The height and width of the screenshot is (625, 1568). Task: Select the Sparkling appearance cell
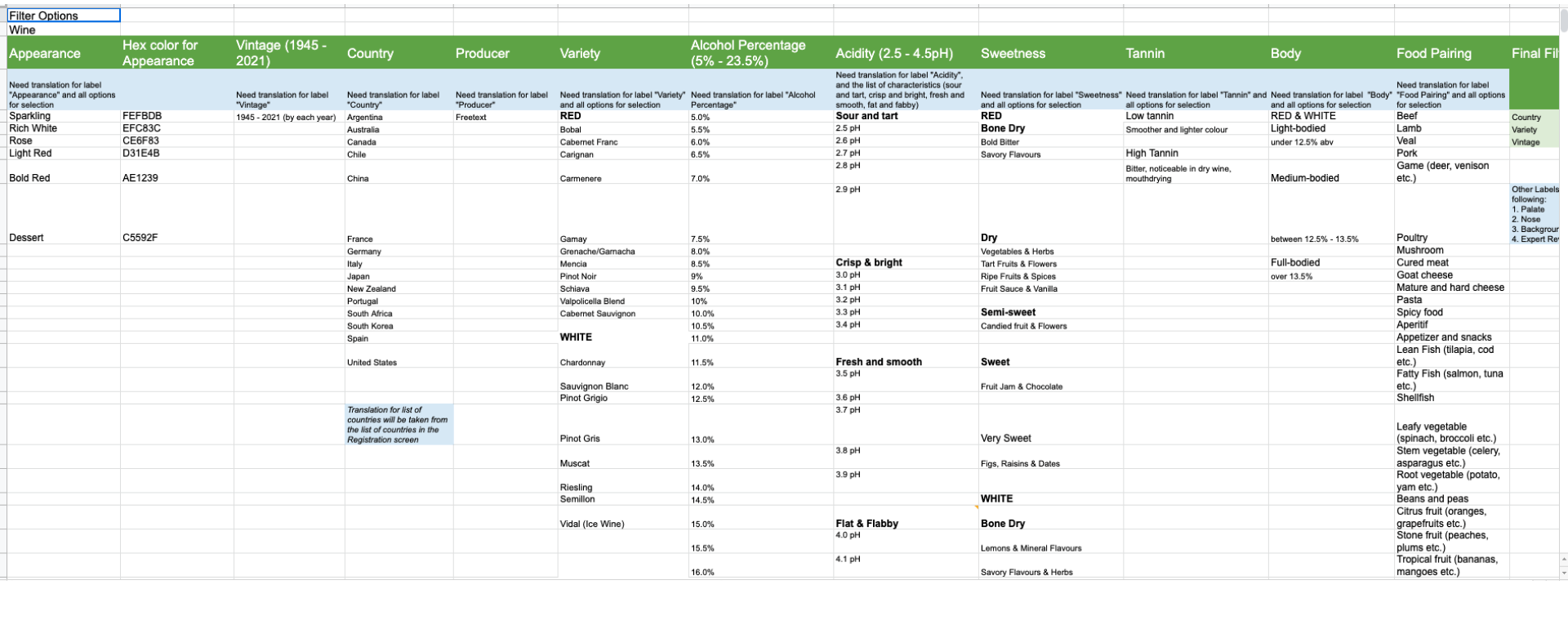tap(30, 116)
